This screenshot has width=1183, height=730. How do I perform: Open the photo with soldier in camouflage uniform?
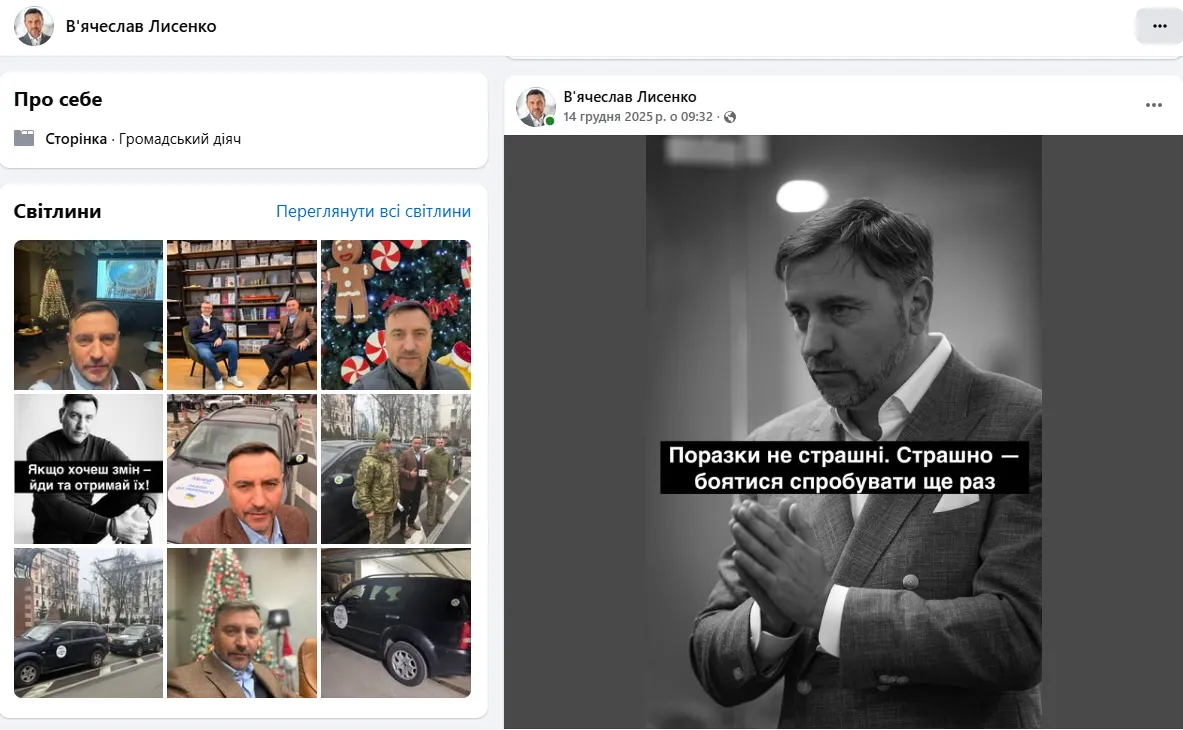point(395,468)
